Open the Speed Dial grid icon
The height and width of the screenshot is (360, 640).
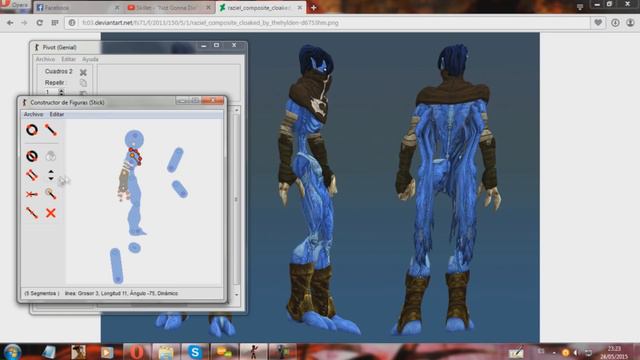click(x=55, y=23)
